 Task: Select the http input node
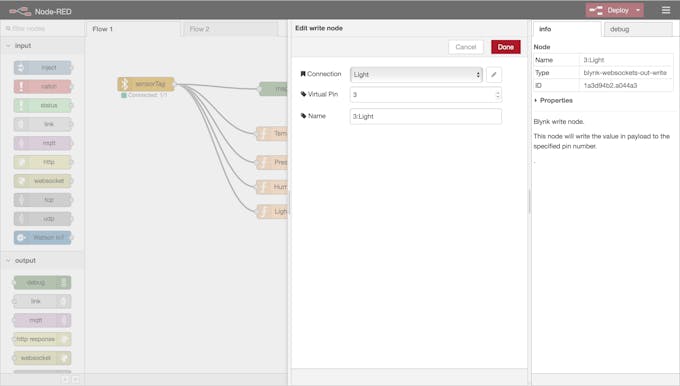pyautogui.click(x=42, y=162)
